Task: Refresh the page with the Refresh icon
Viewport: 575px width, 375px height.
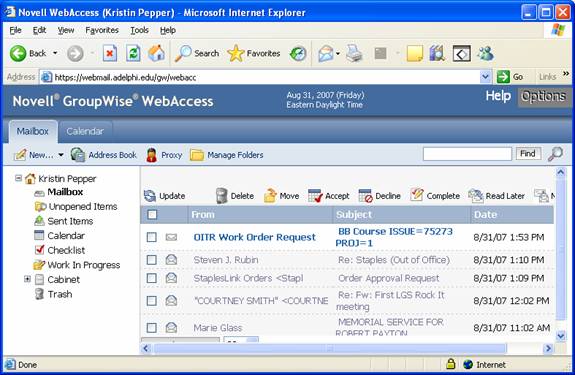Action: [x=133, y=54]
